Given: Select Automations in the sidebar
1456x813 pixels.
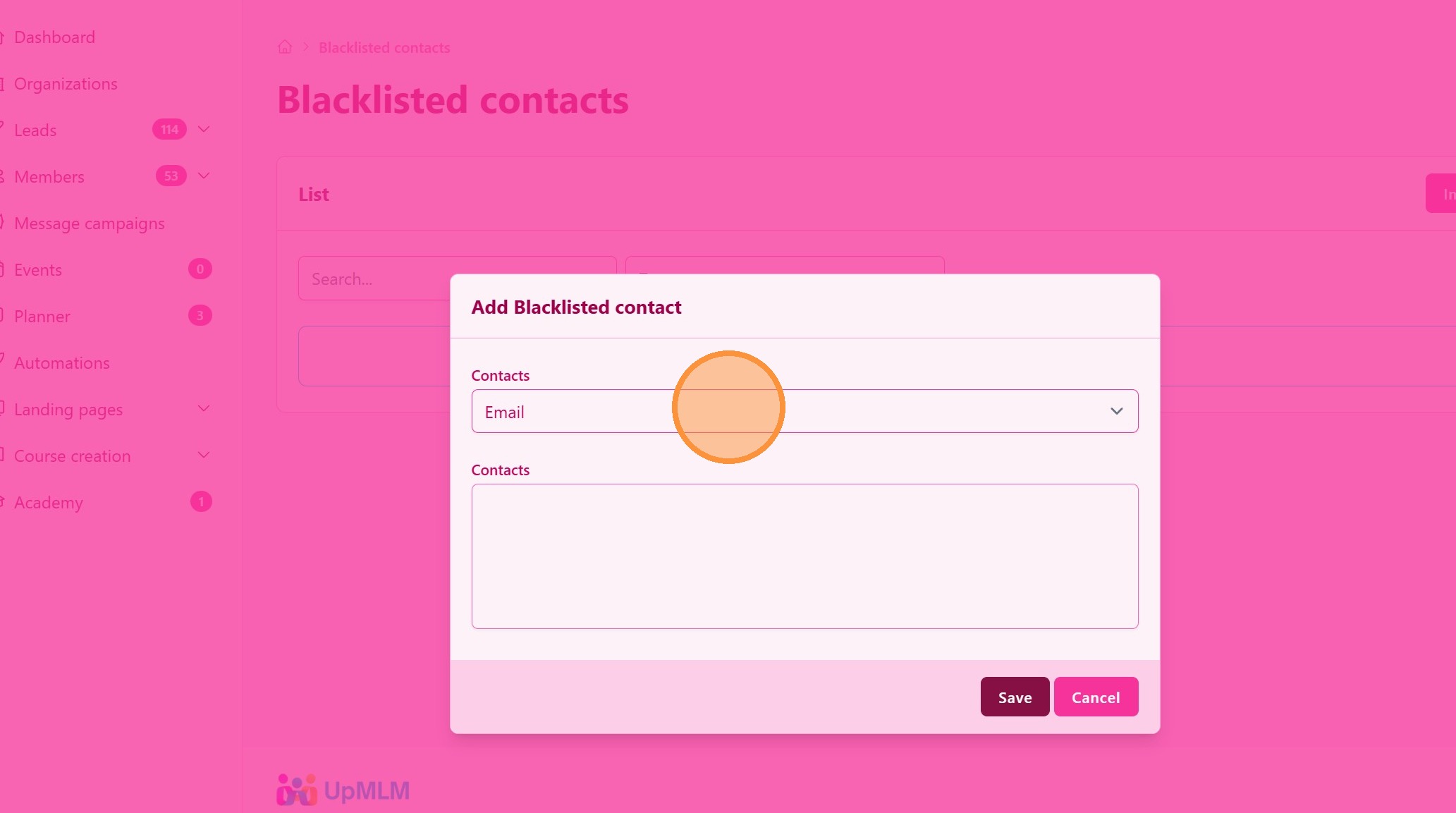Looking at the screenshot, I should pos(62,363).
